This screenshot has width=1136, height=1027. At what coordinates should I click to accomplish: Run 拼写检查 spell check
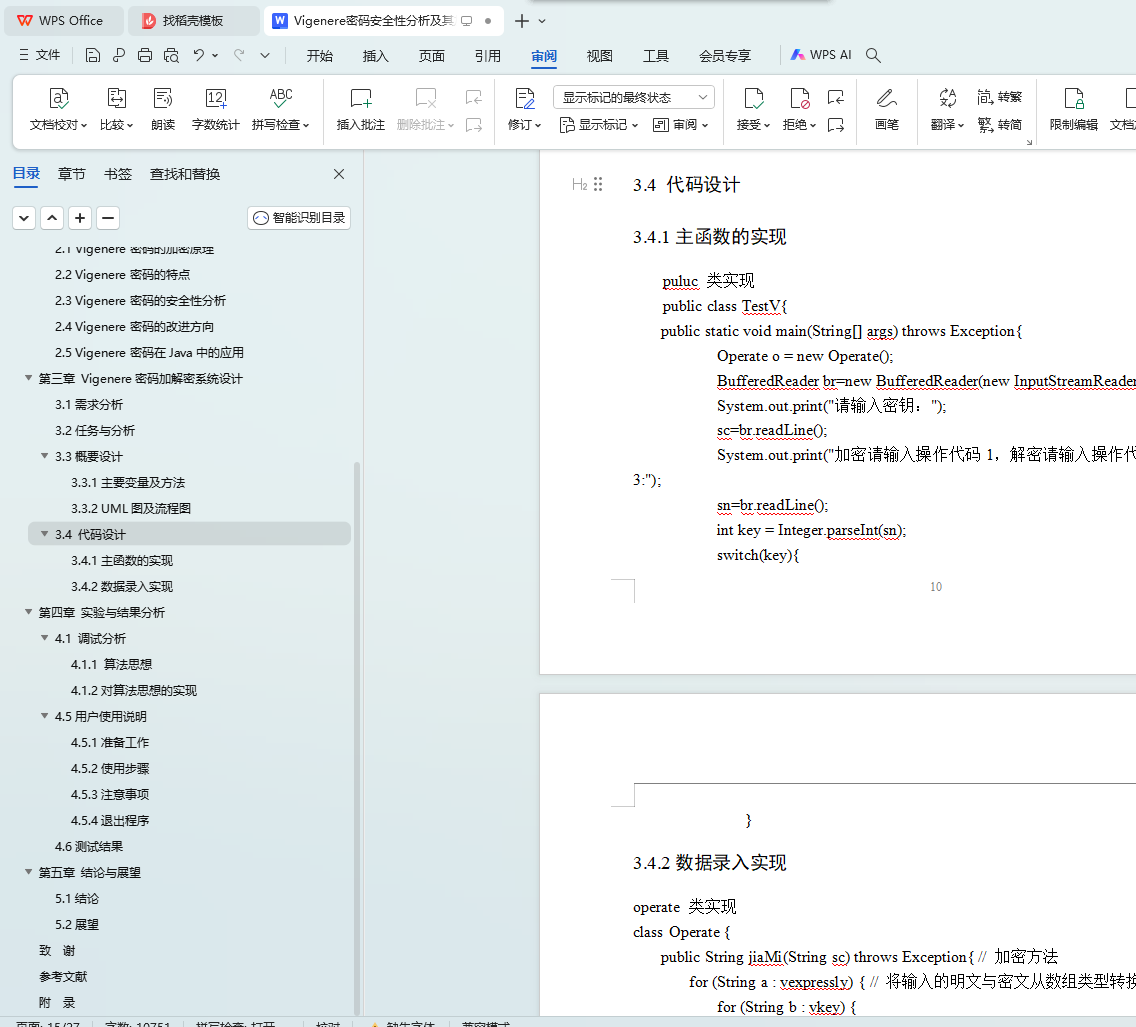(x=280, y=109)
